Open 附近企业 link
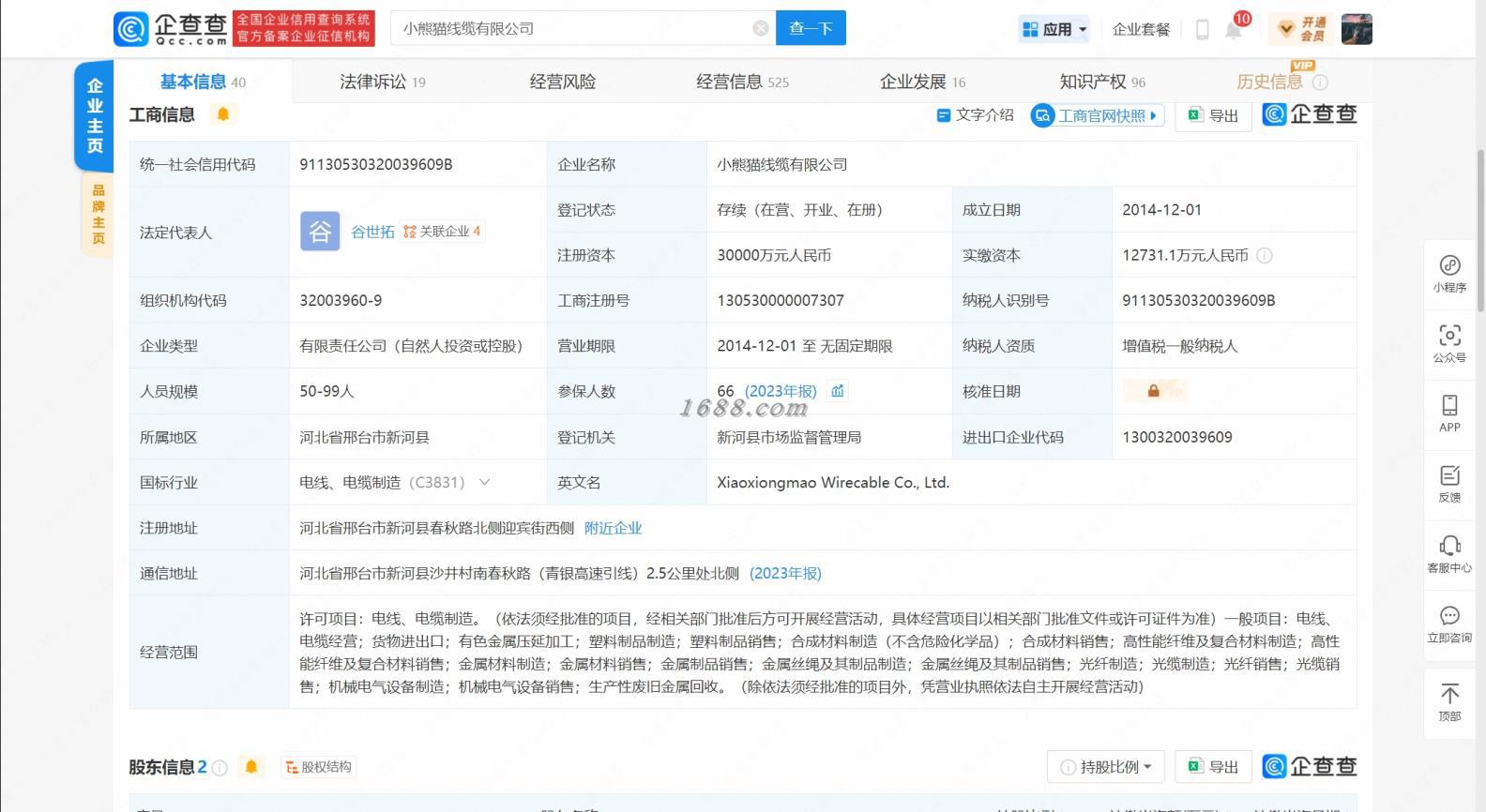1486x812 pixels. pos(614,528)
